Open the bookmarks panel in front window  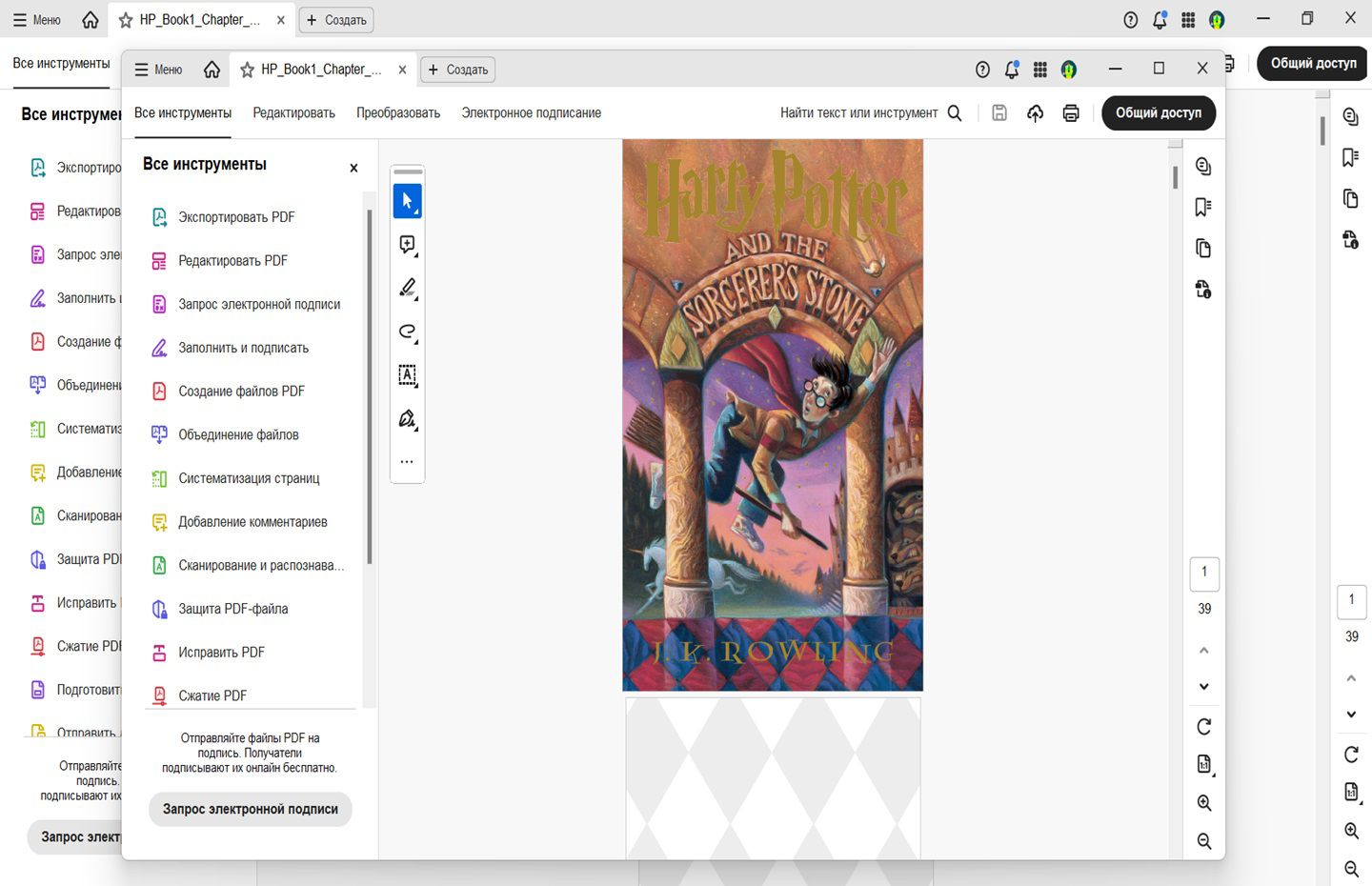pyautogui.click(x=1203, y=208)
